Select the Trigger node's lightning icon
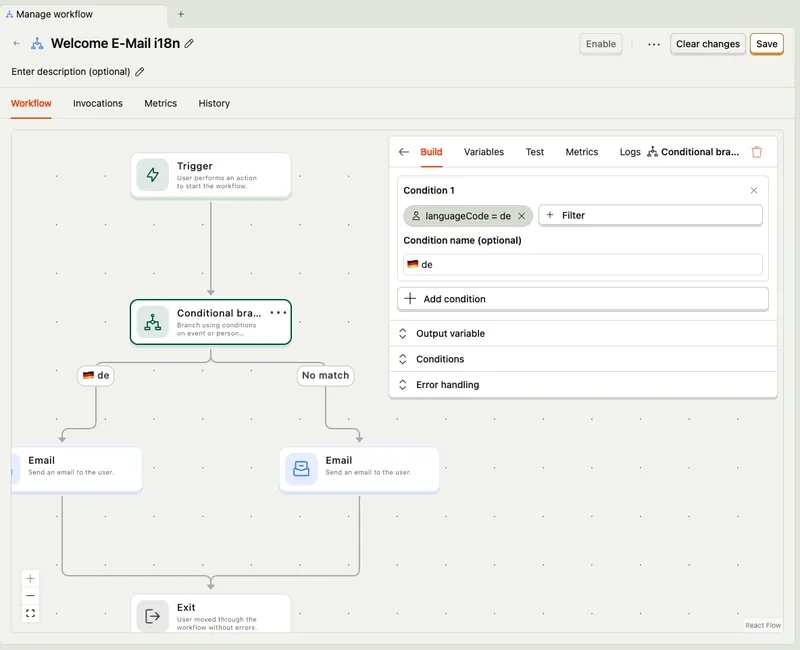The image size is (800, 650). point(152,174)
